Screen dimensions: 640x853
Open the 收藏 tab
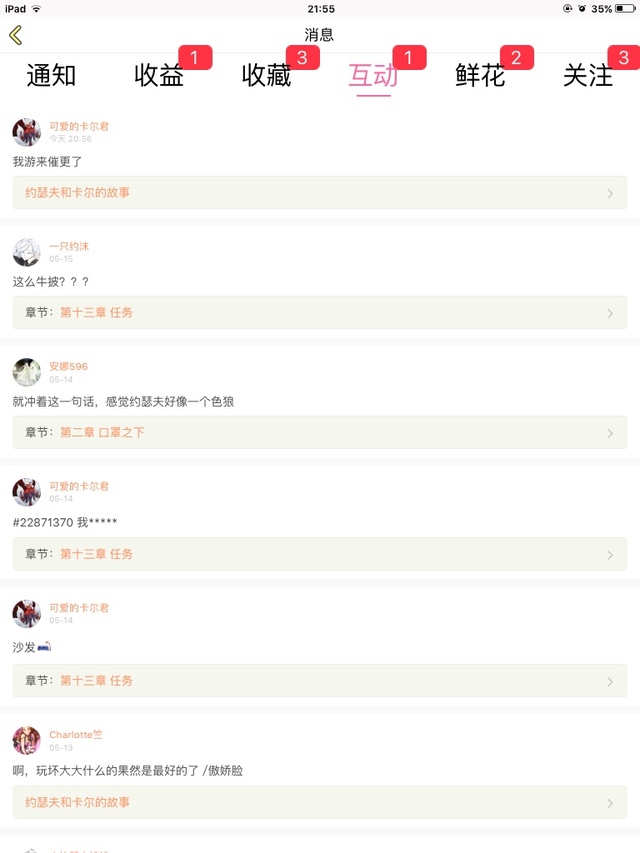(x=266, y=75)
